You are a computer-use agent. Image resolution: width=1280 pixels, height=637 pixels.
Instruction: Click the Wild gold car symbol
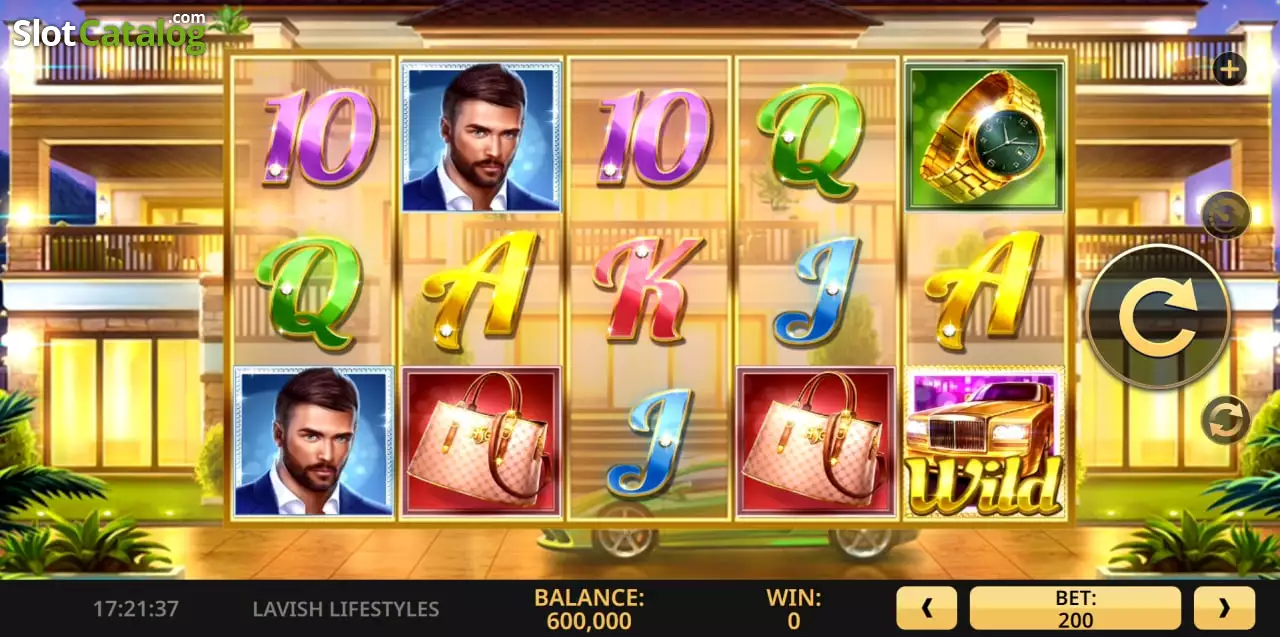(x=986, y=442)
